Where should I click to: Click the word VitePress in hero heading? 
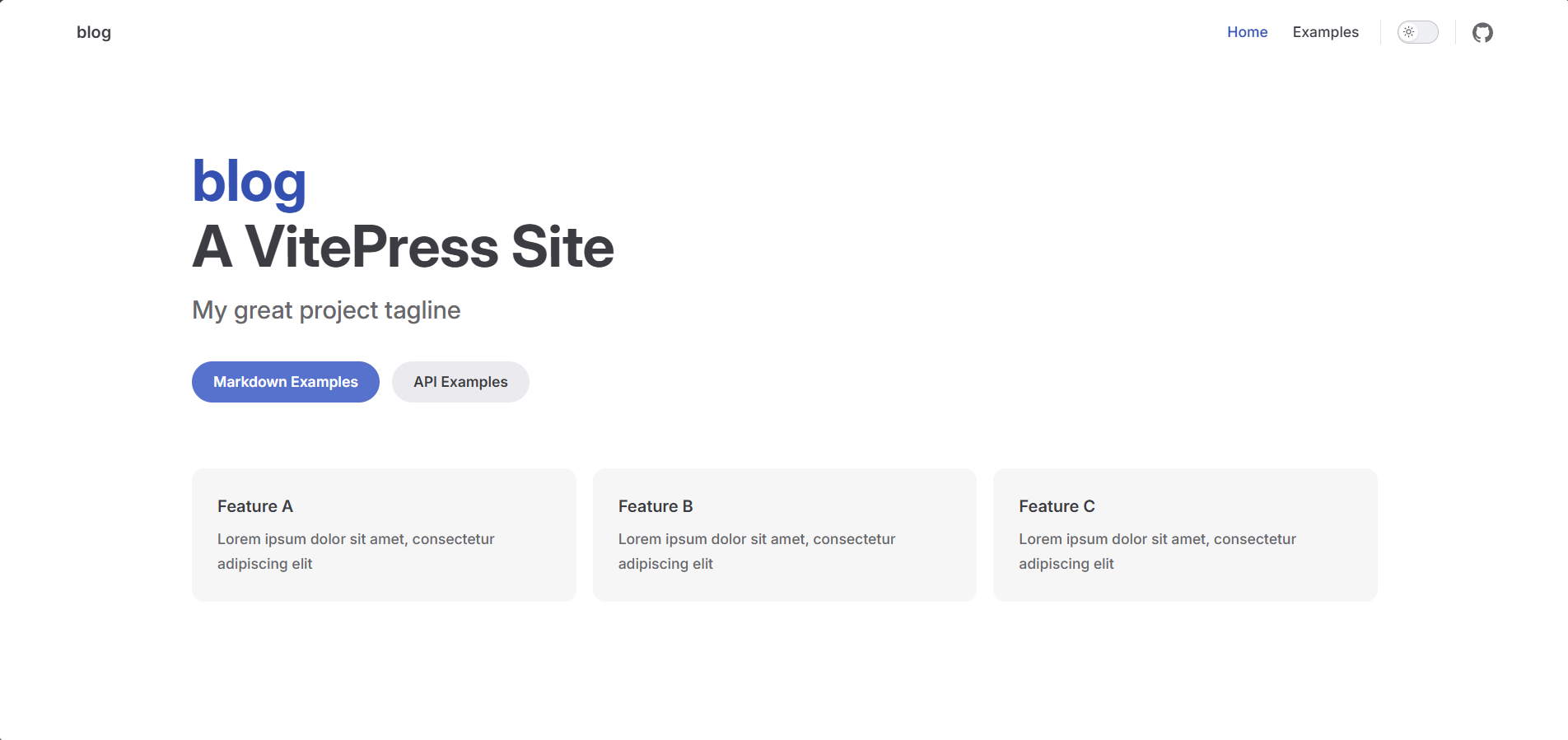[371, 247]
